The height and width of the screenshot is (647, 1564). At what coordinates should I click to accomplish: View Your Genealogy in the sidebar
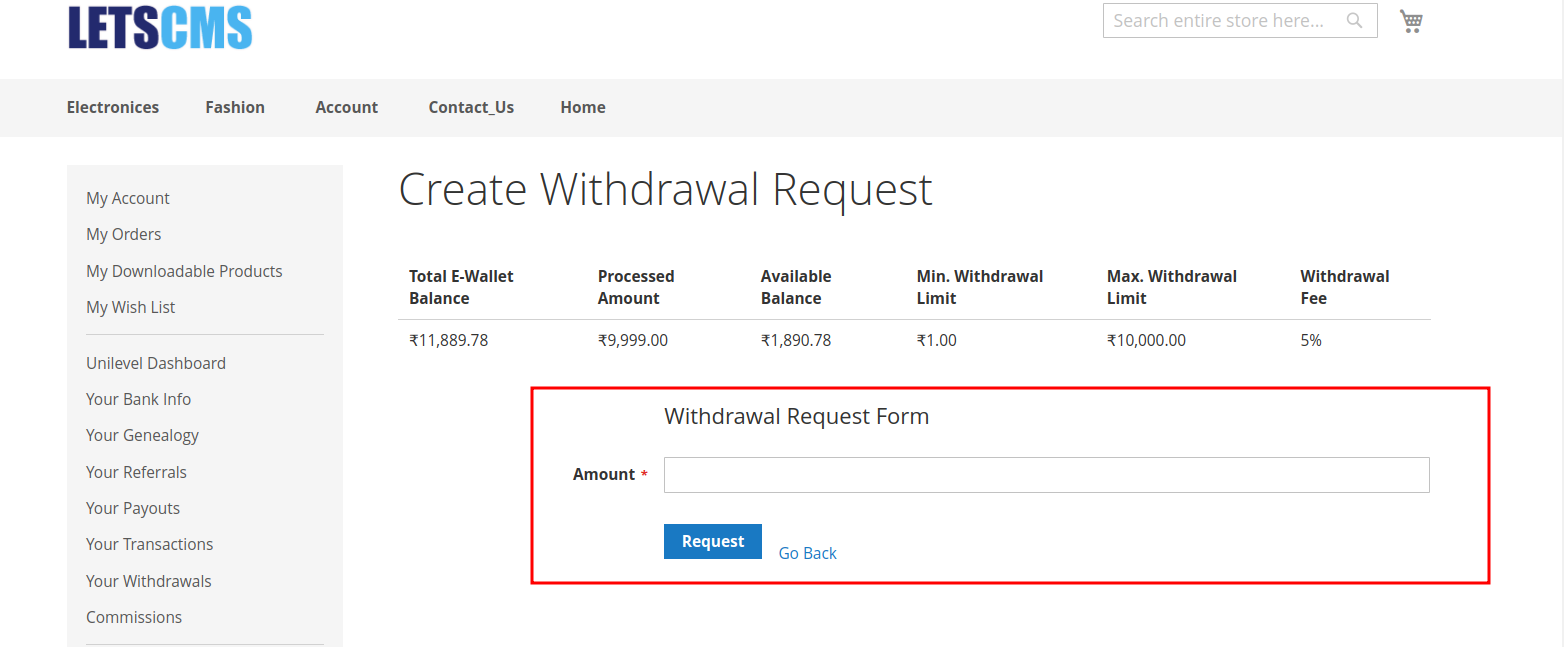click(142, 435)
